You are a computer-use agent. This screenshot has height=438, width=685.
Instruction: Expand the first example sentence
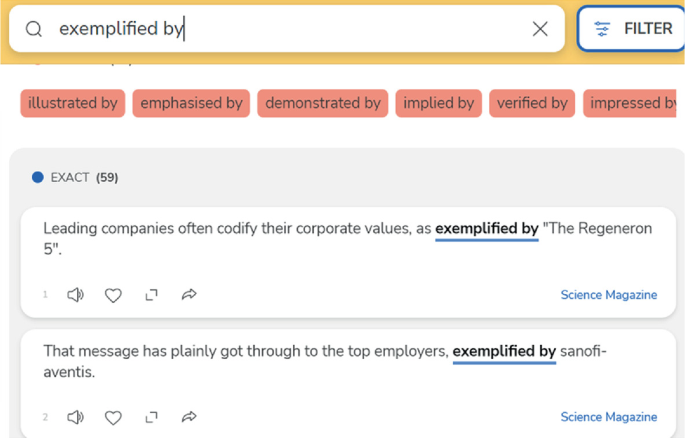pyautogui.click(x=151, y=295)
